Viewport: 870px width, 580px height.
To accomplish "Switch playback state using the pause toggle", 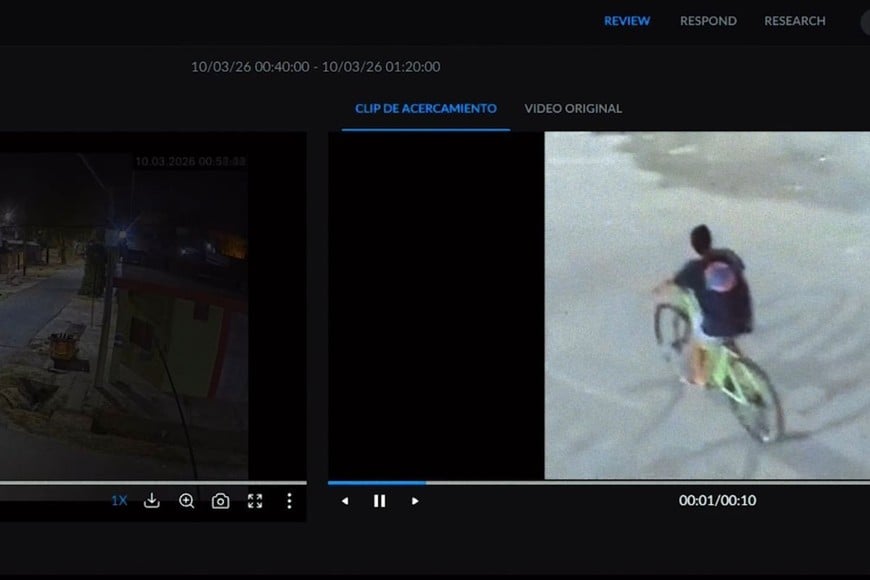I will (x=379, y=501).
